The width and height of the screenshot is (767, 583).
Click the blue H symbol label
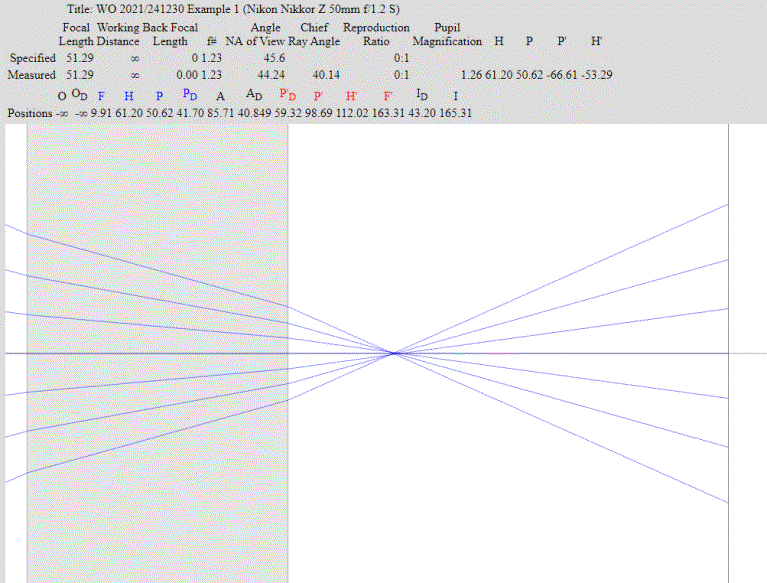click(129, 96)
